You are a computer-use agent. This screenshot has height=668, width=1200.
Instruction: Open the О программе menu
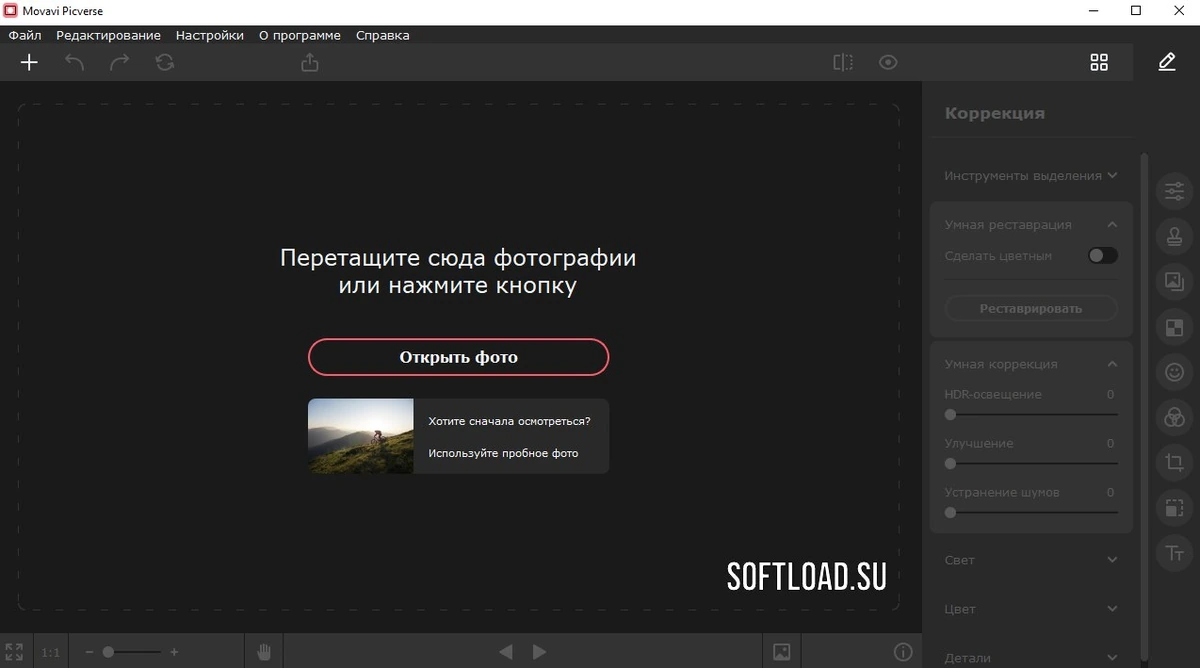[300, 35]
